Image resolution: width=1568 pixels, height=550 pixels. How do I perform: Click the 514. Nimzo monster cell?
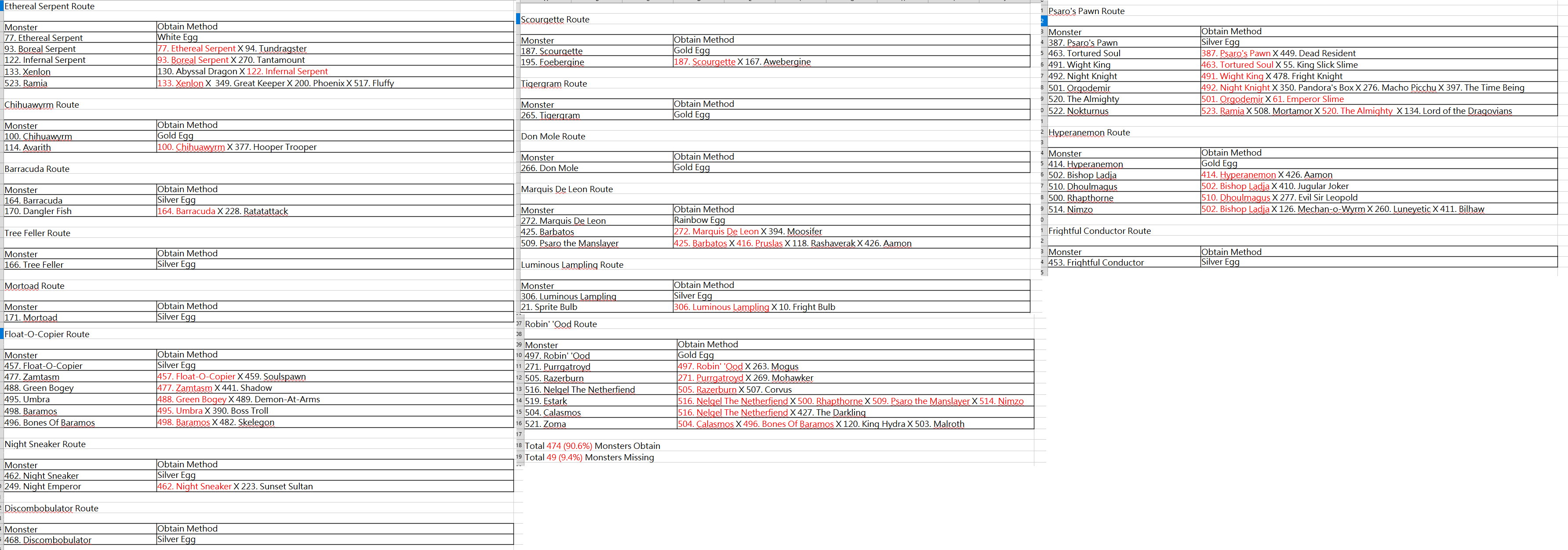[x=1071, y=210]
